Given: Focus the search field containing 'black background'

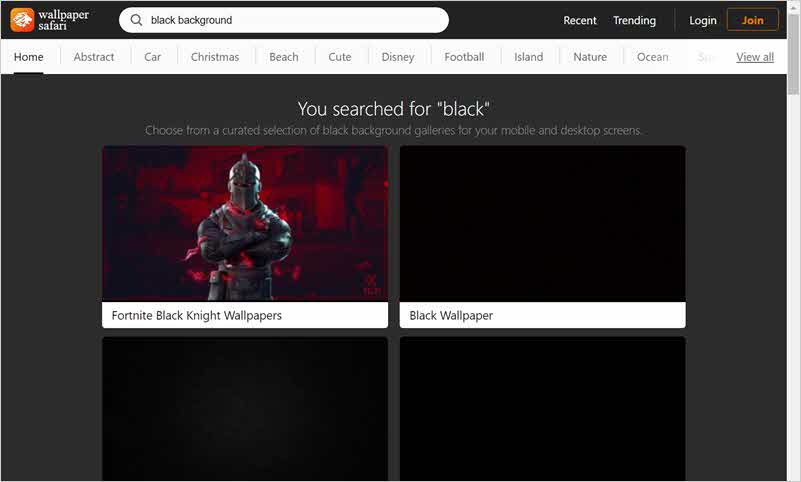Looking at the screenshot, I should point(284,20).
